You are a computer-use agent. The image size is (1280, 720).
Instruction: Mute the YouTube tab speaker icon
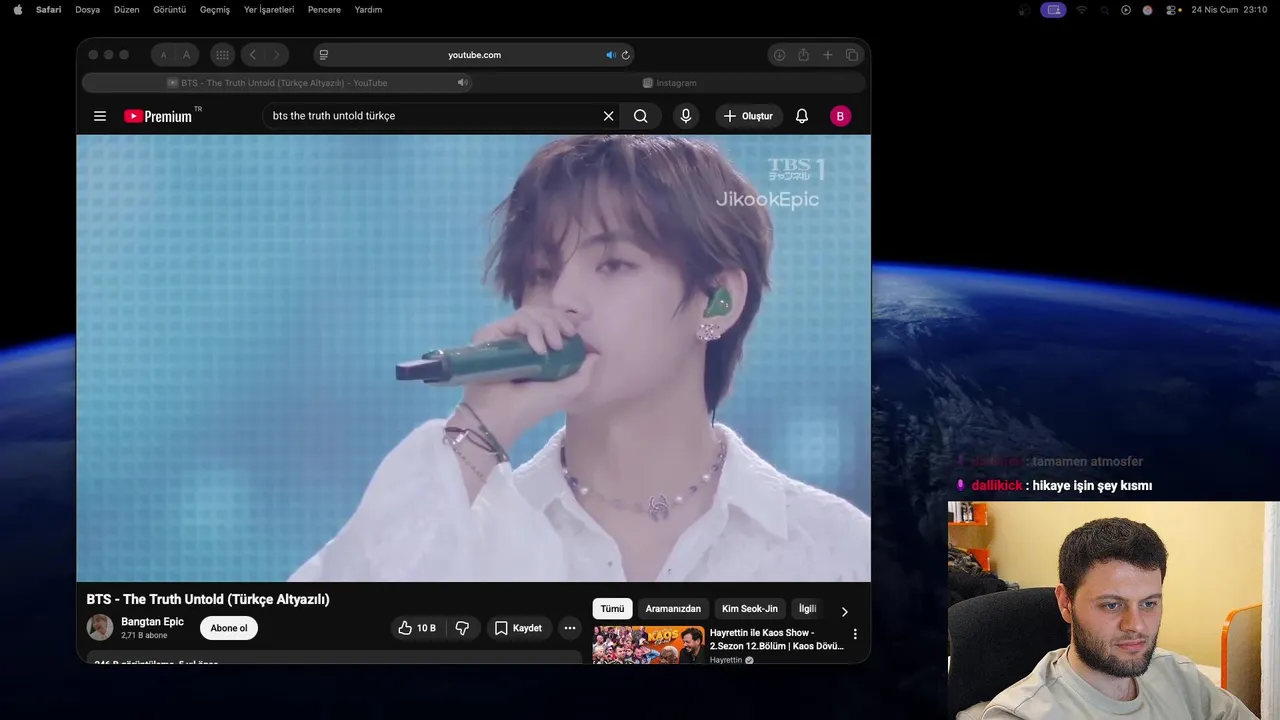pos(462,82)
